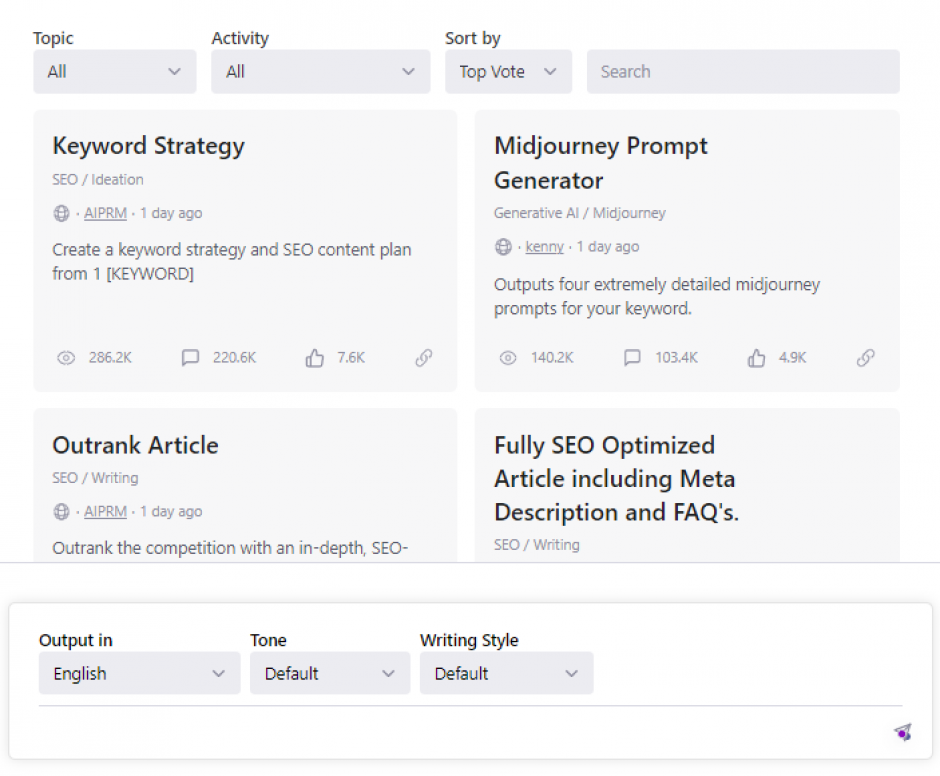Click the globe icon next to kenny
The width and height of the screenshot is (940, 776).
[x=502, y=247]
